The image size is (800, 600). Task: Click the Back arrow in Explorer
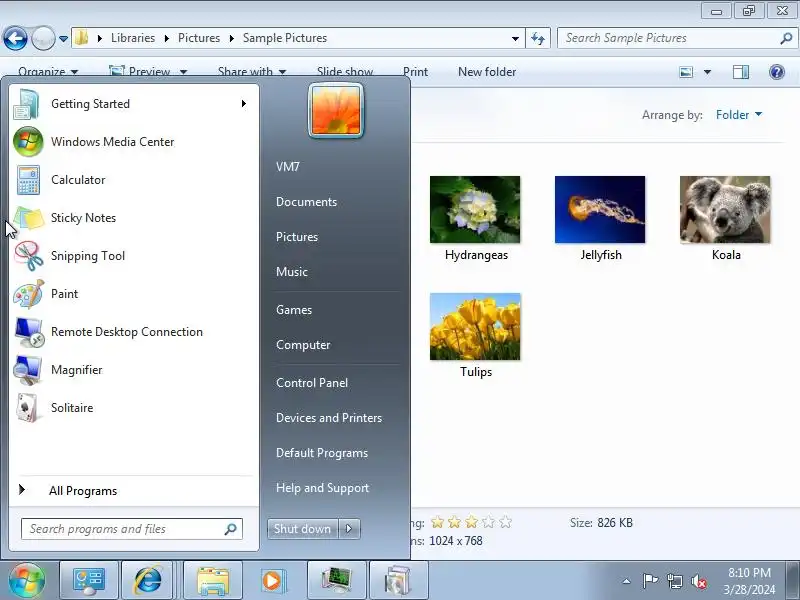click(15, 38)
